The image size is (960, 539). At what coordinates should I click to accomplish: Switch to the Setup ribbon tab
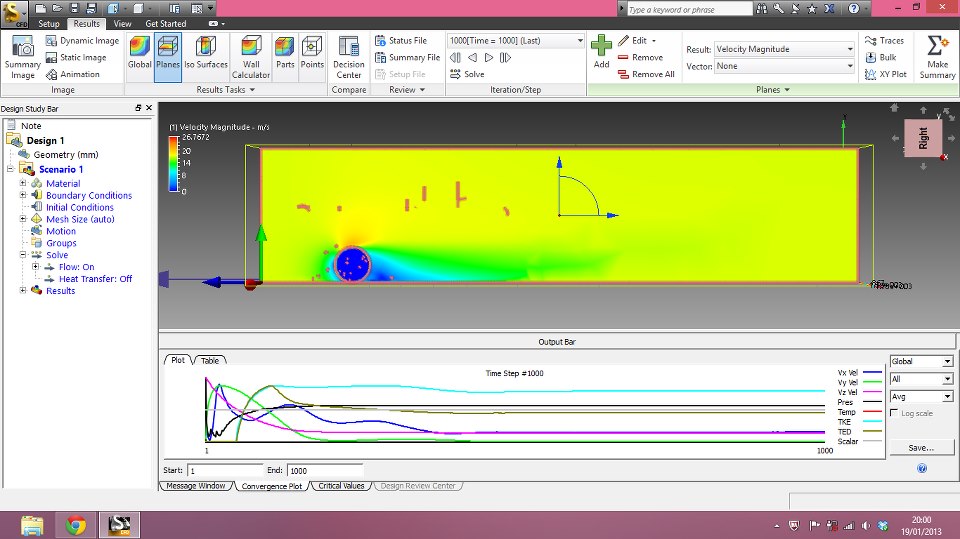point(48,24)
